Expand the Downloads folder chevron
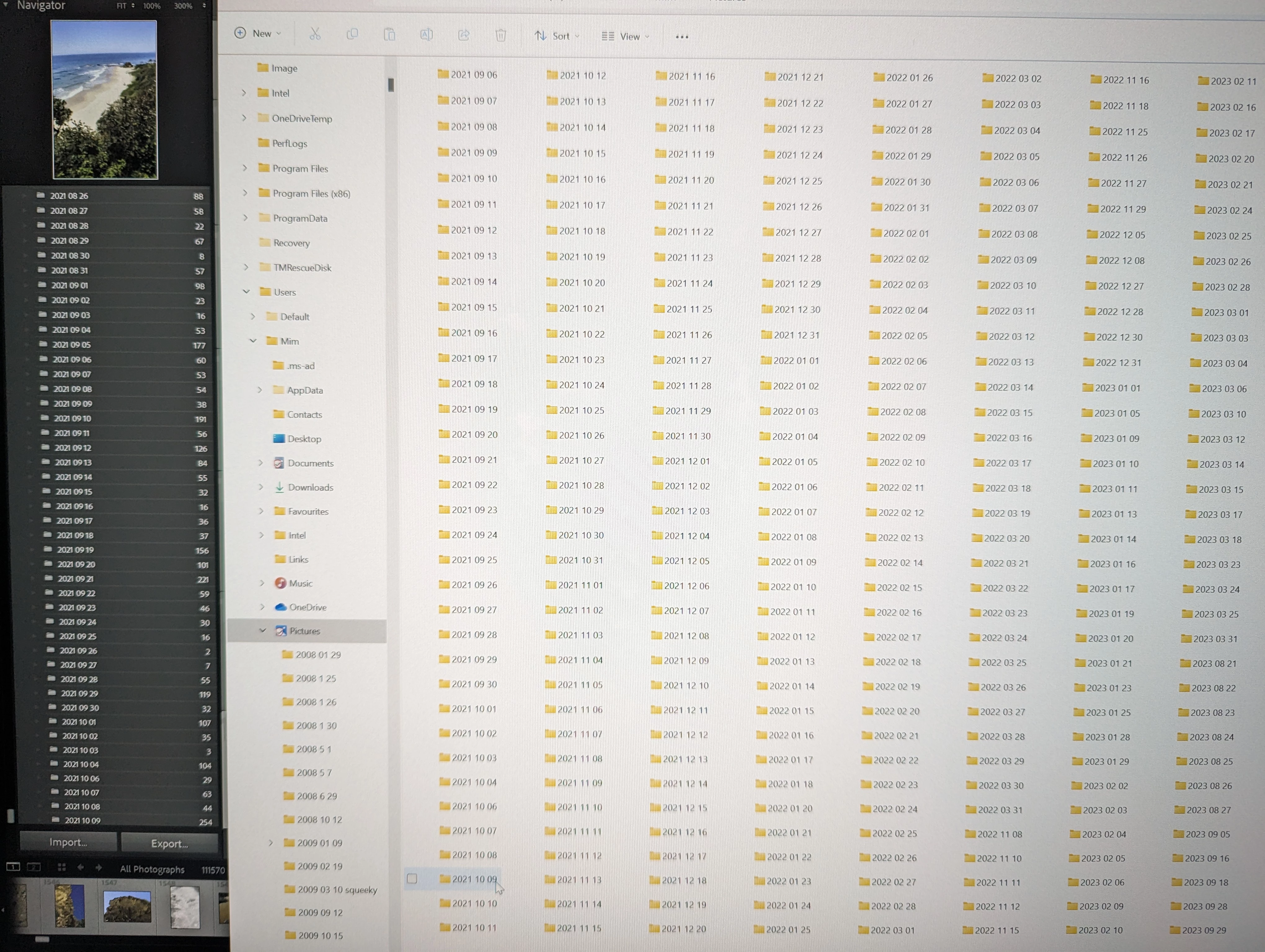This screenshot has width=1265, height=952. coord(261,487)
